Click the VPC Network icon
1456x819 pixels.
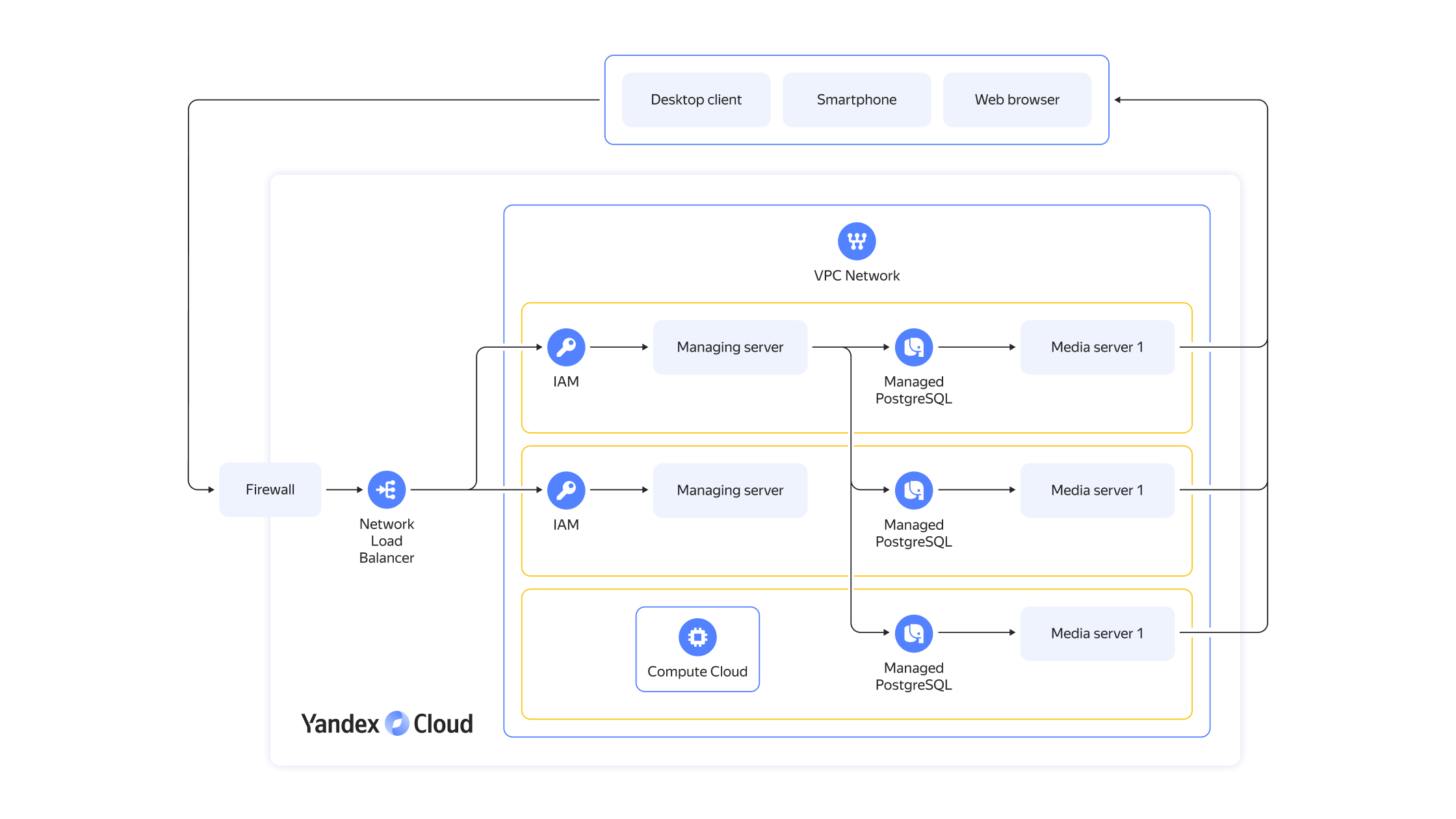(857, 242)
